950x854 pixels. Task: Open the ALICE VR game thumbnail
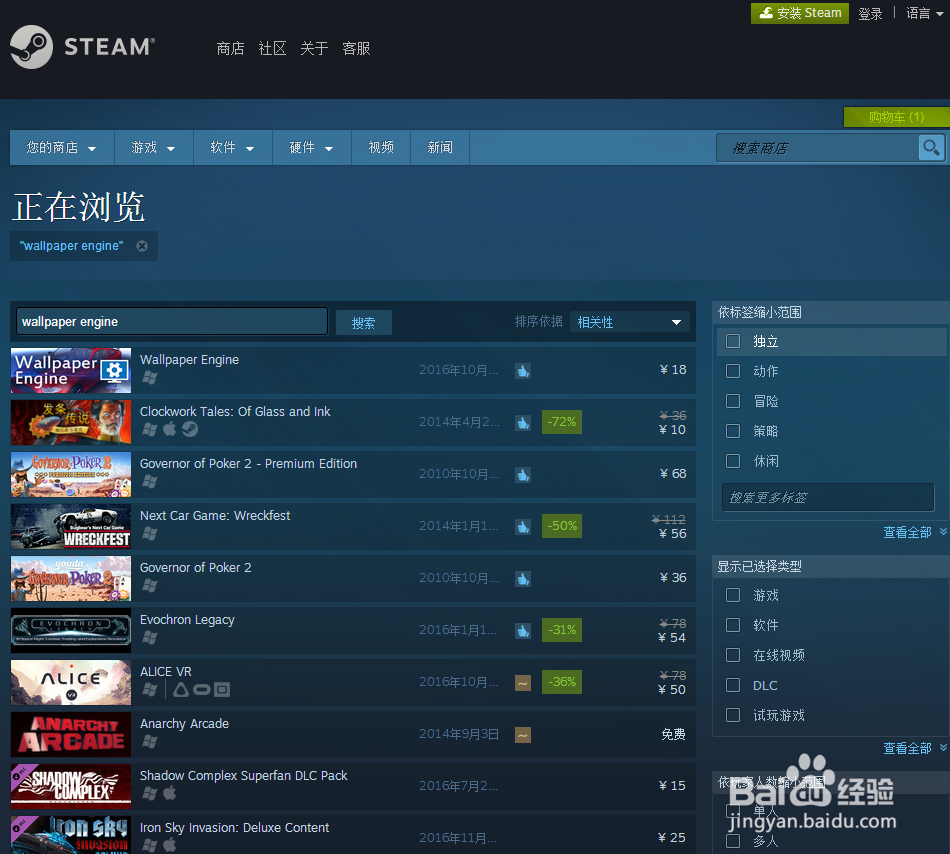click(x=71, y=683)
